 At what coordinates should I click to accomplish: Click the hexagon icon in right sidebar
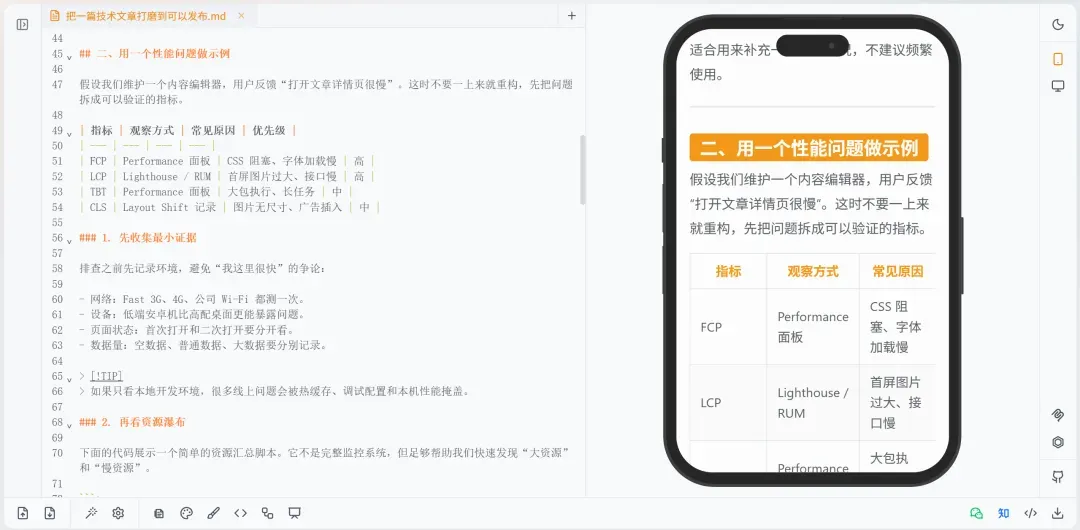tap(1059, 442)
